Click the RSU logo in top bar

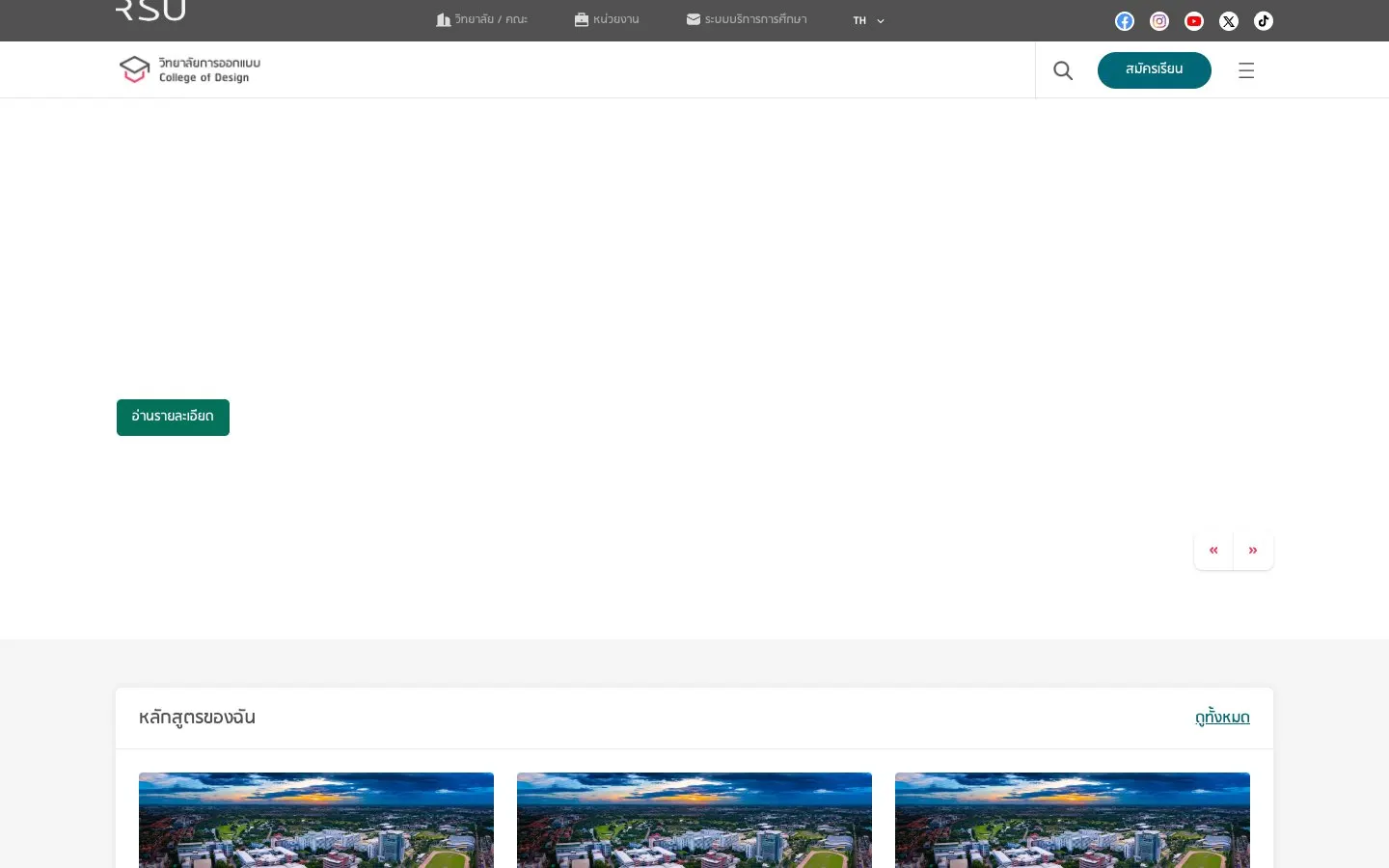click(x=150, y=11)
